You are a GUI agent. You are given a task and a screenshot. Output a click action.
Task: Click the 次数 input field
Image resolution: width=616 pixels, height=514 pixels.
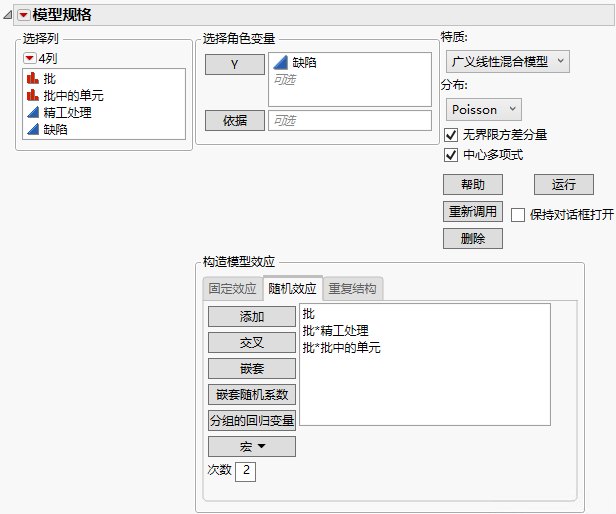(x=245, y=470)
